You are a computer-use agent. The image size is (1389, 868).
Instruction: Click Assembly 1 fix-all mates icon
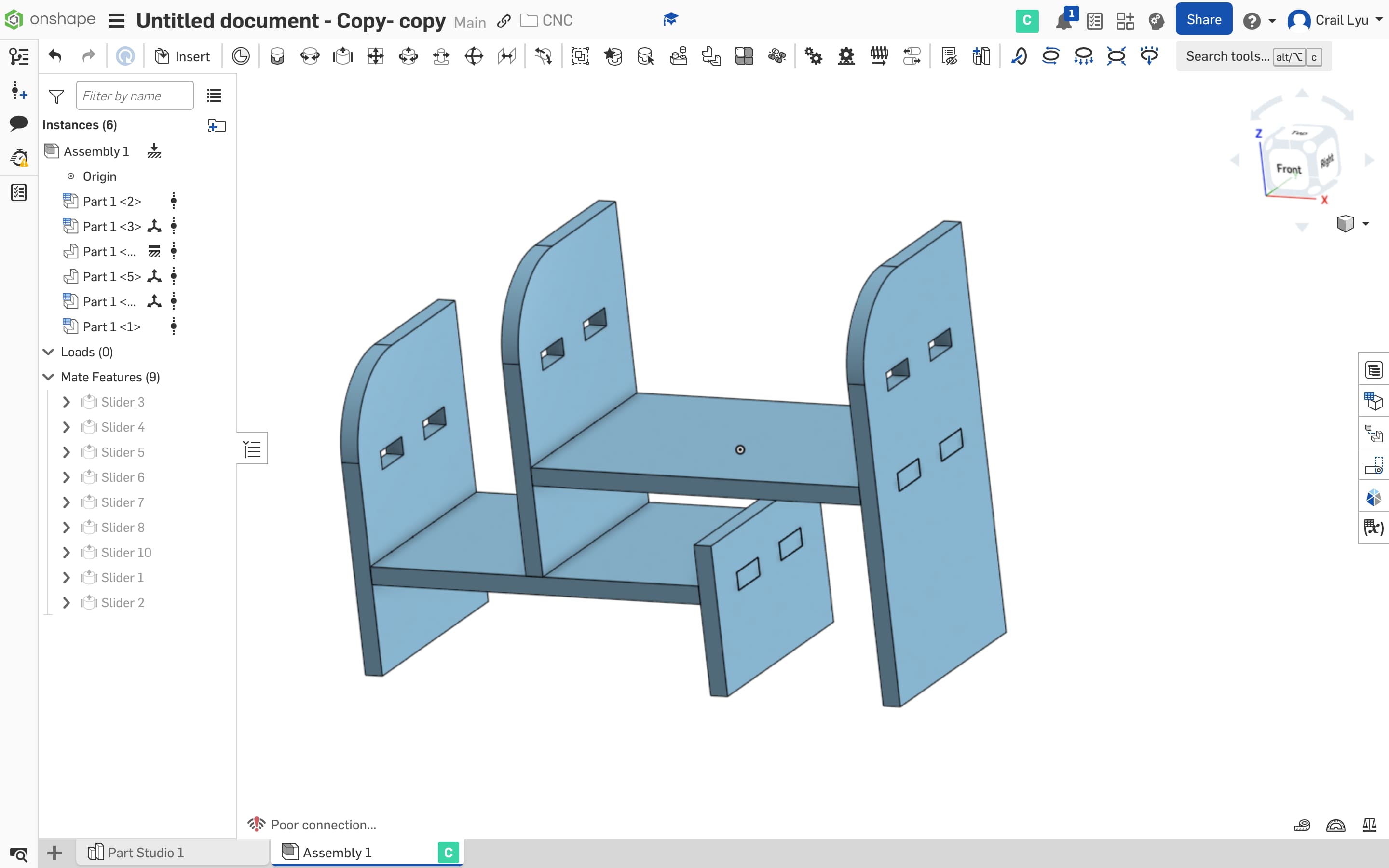pos(154,151)
